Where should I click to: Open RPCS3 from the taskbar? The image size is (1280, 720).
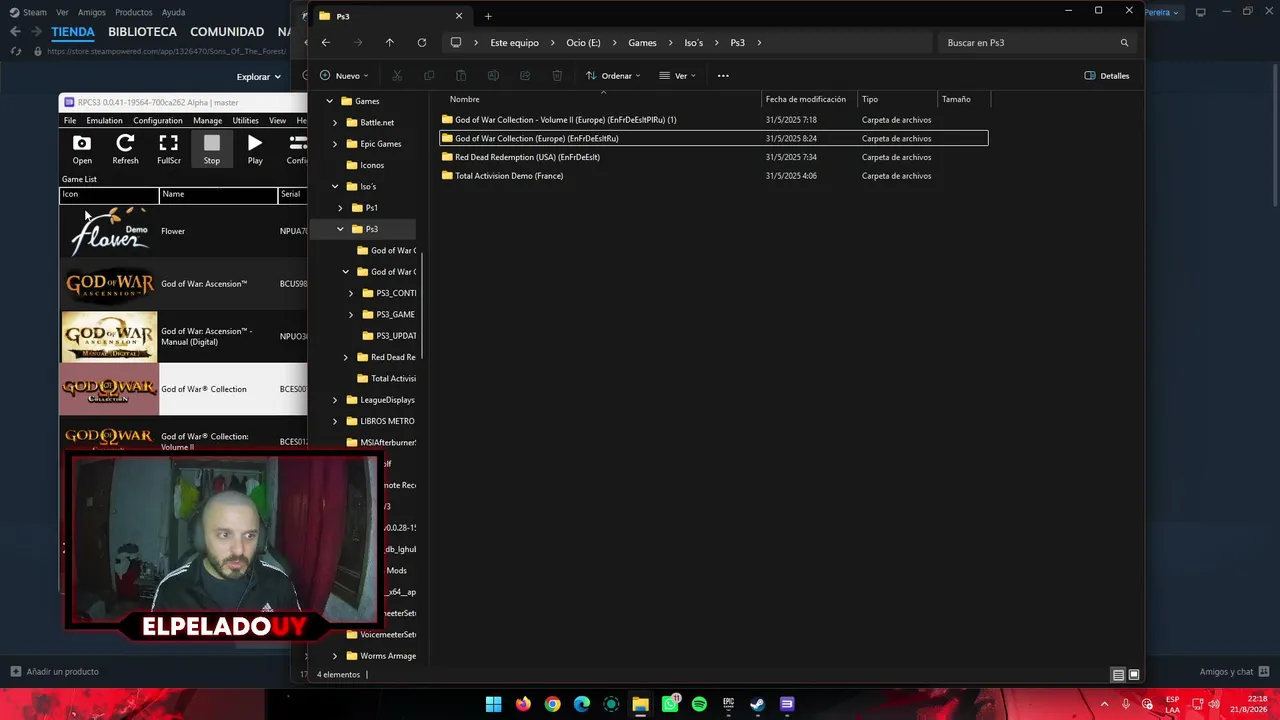tap(787, 704)
